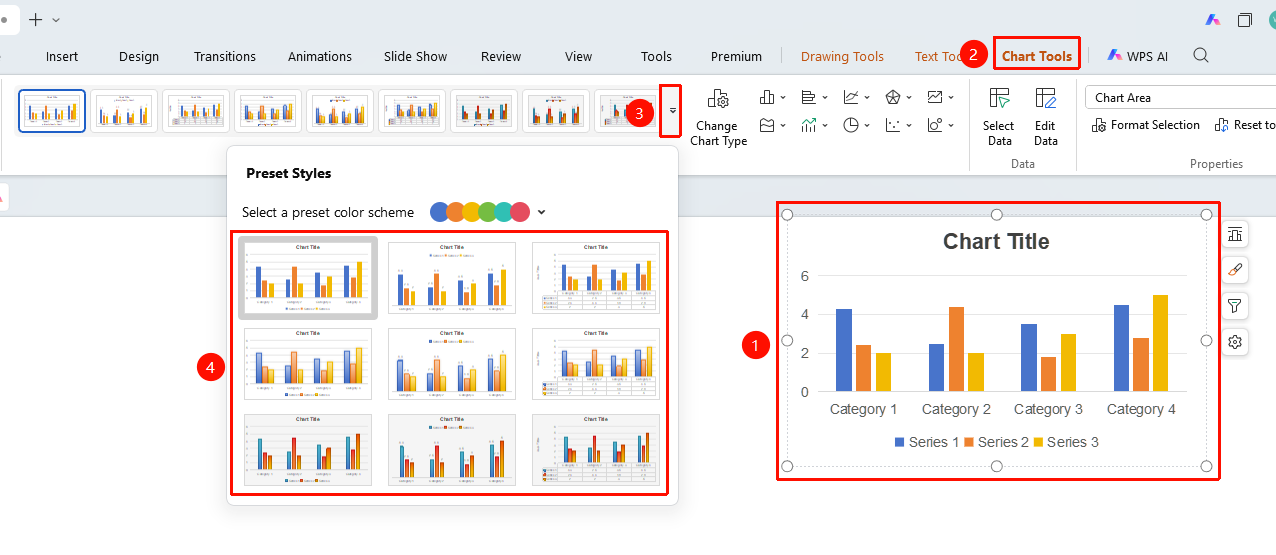Click the Series 3 legend entry
This screenshot has height=555, width=1276.
coord(1065,442)
